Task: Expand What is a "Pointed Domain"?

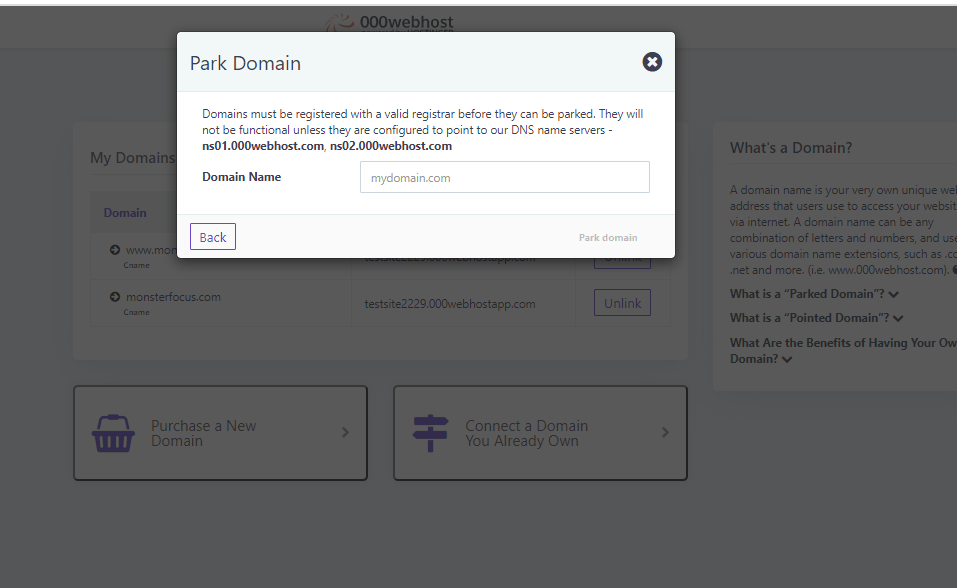Action: [817, 318]
